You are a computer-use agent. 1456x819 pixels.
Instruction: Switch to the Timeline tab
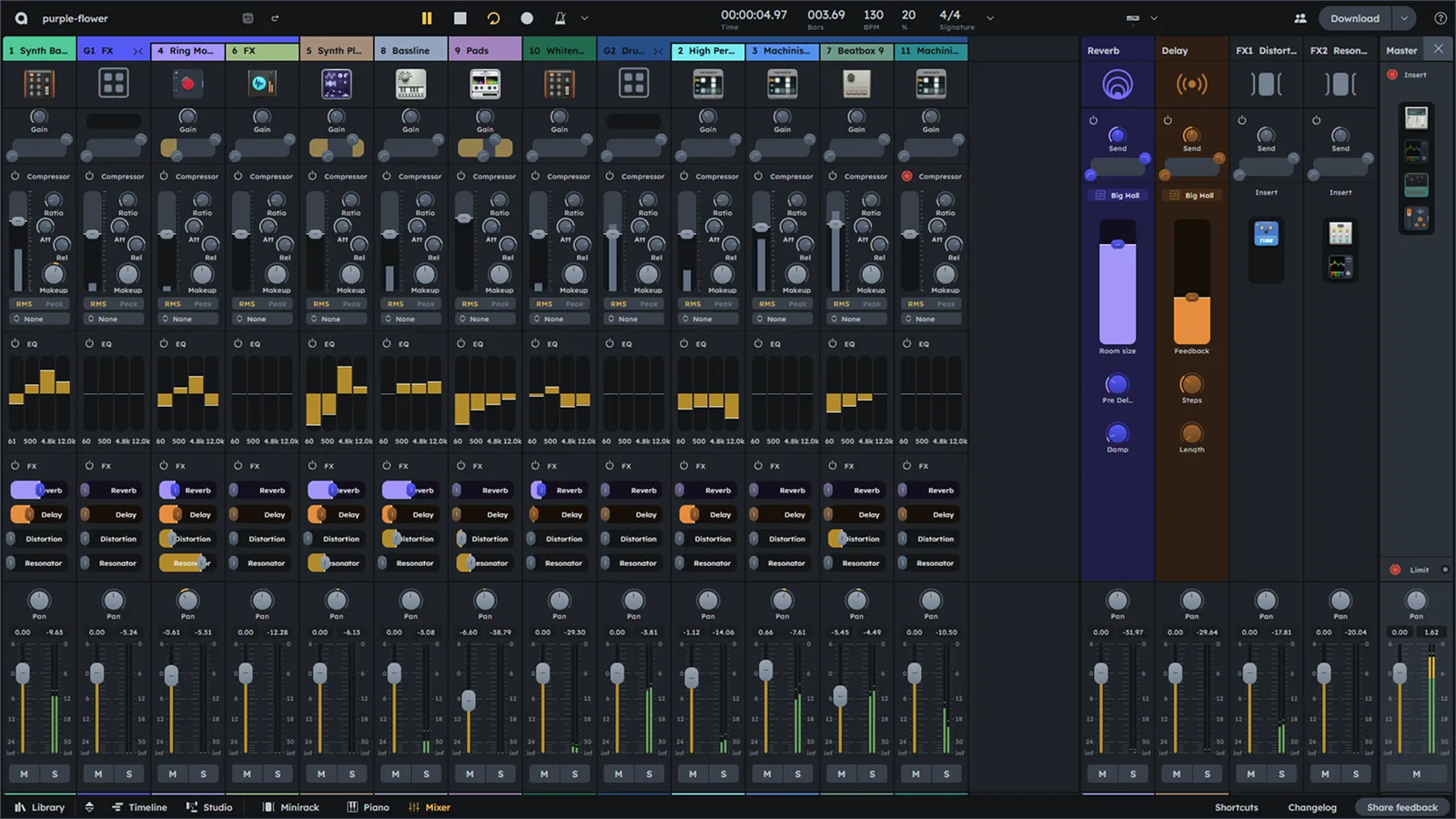pos(139,807)
